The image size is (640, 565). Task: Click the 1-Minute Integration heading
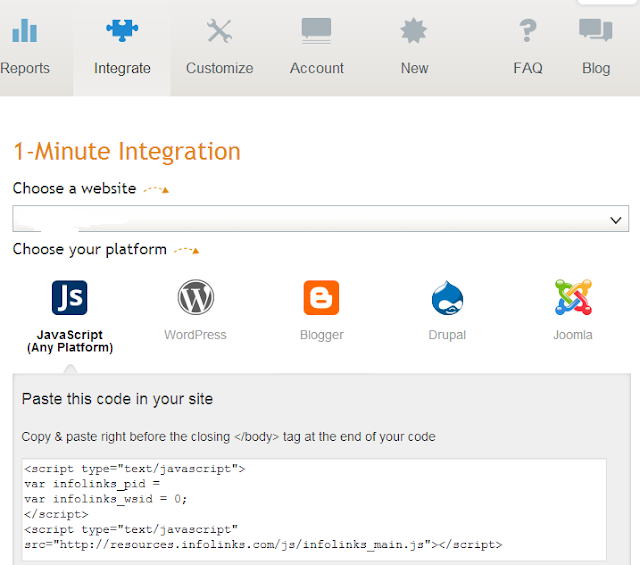127,151
